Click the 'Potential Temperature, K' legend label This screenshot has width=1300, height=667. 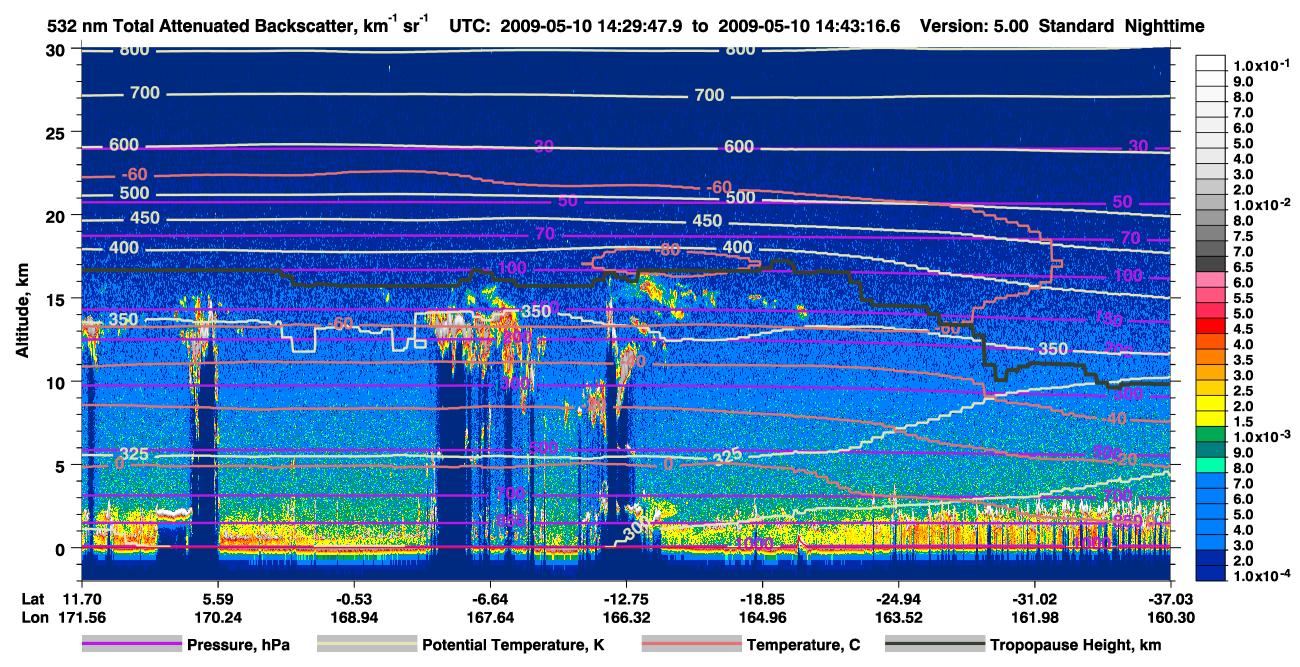513,646
